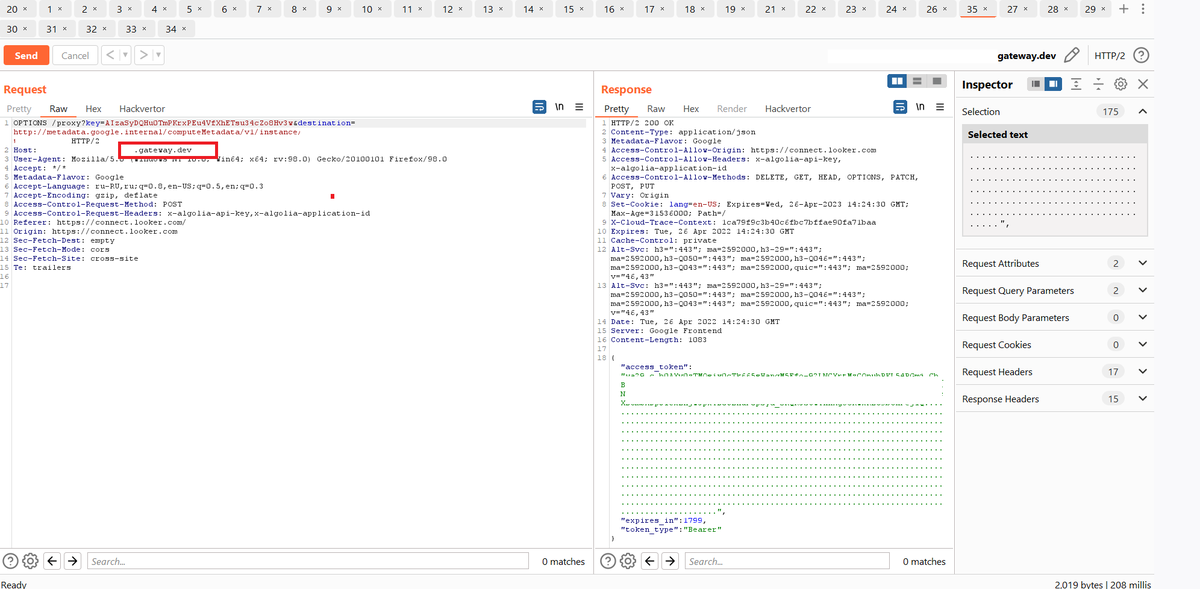Show non-printable characters in Request editor
1200x589 pixels.
tap(560, 108)
